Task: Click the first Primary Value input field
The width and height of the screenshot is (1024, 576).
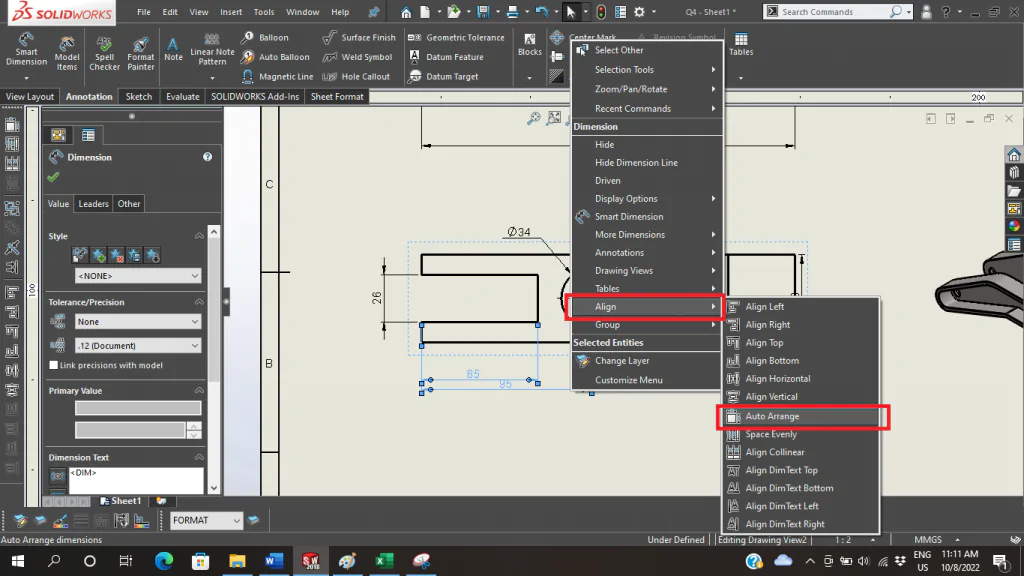Action: point(138,408)
